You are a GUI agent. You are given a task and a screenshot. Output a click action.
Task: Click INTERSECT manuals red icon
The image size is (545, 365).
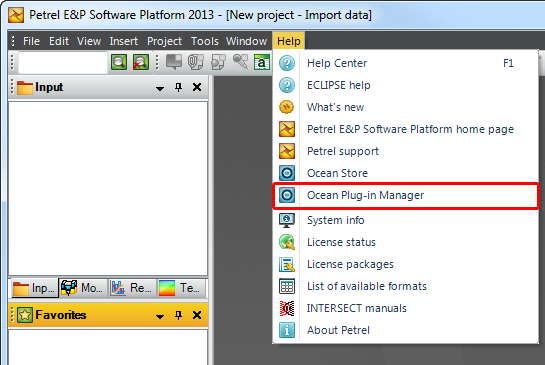(287, 308)
